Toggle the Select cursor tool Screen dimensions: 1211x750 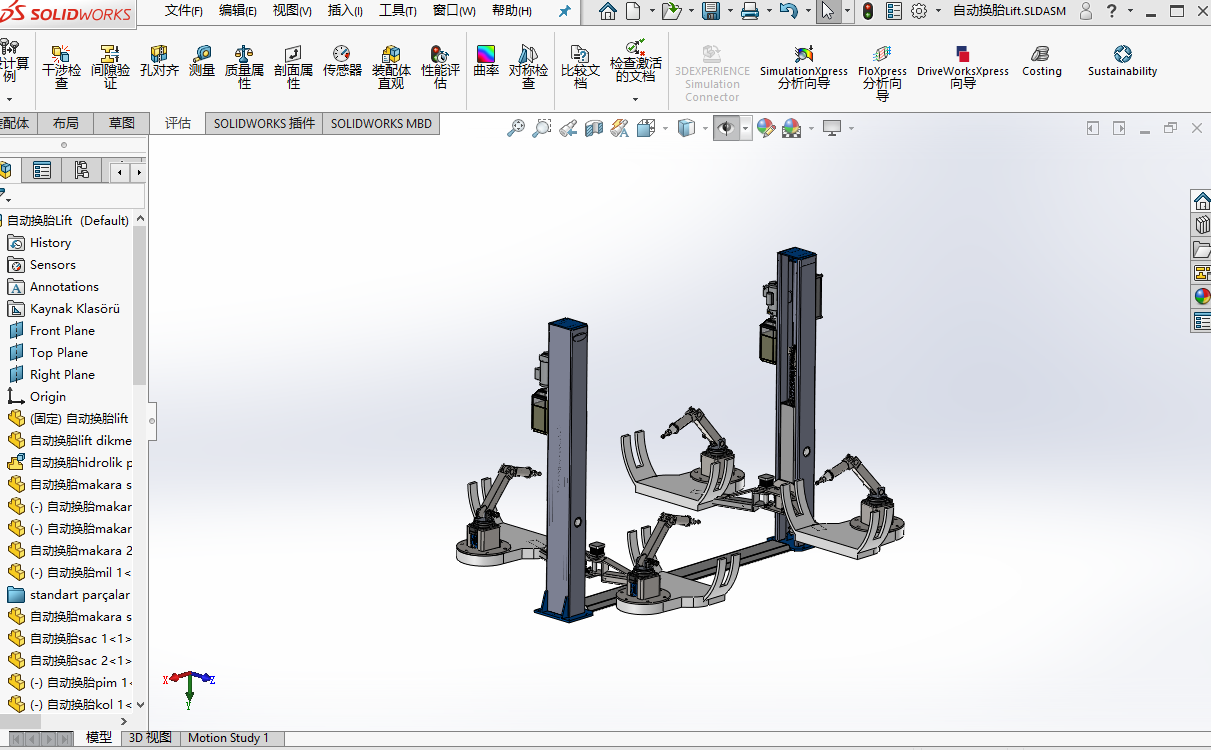pos(827,11)
